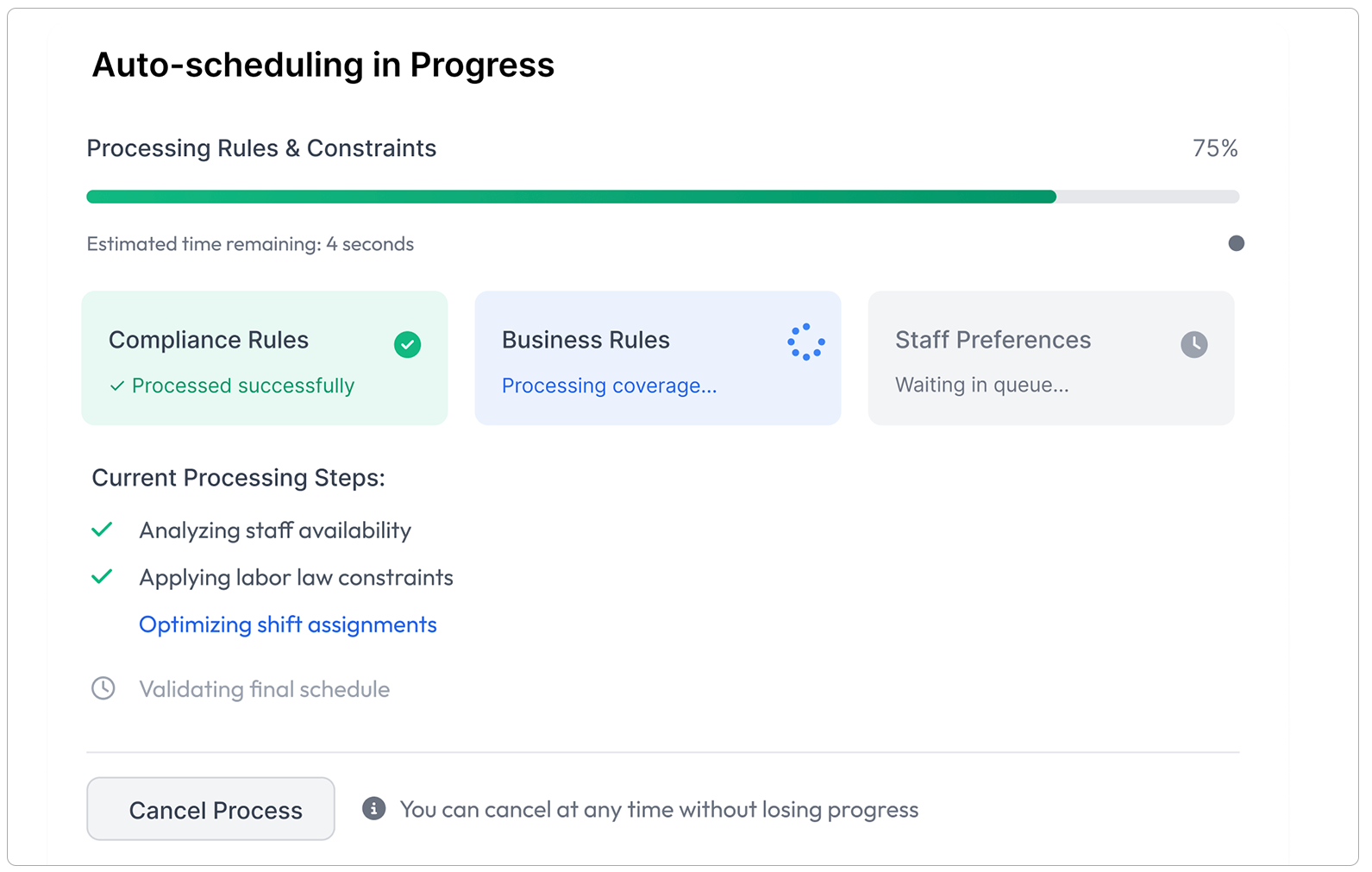Click the info icon next to the cancel note
The image size is (1372, 872).
(x=373, y=809)
